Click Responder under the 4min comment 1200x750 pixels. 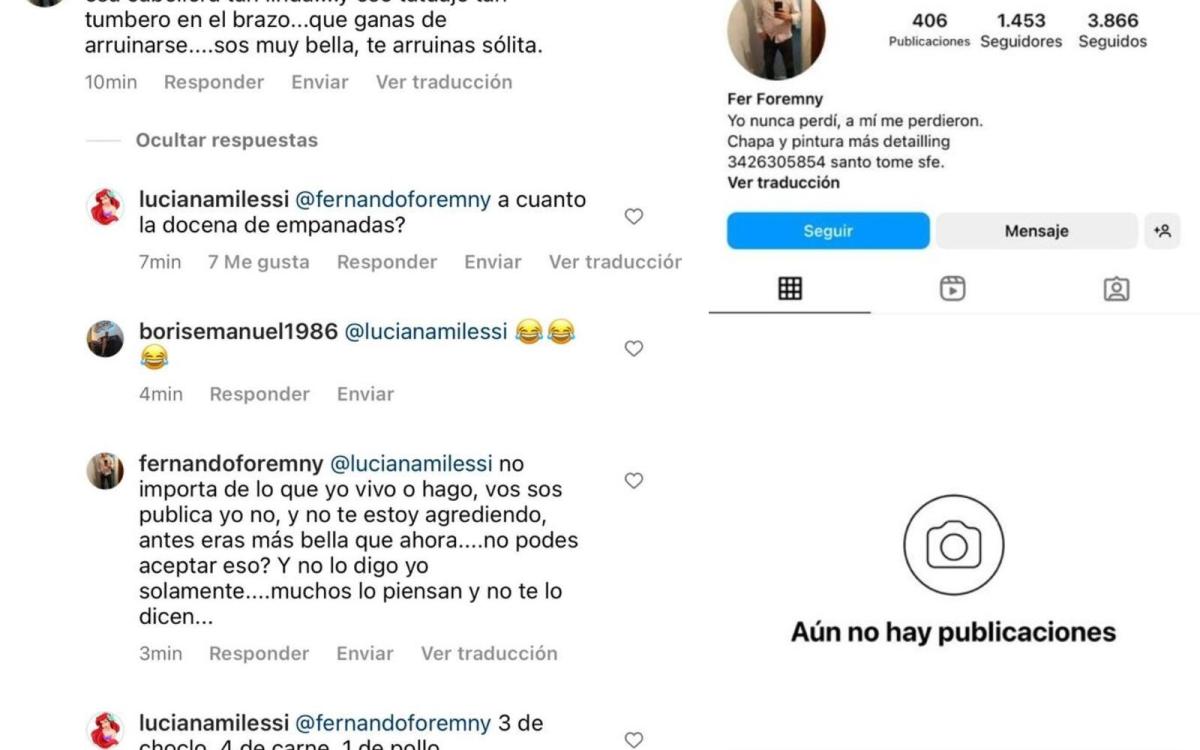click(259, 394)
